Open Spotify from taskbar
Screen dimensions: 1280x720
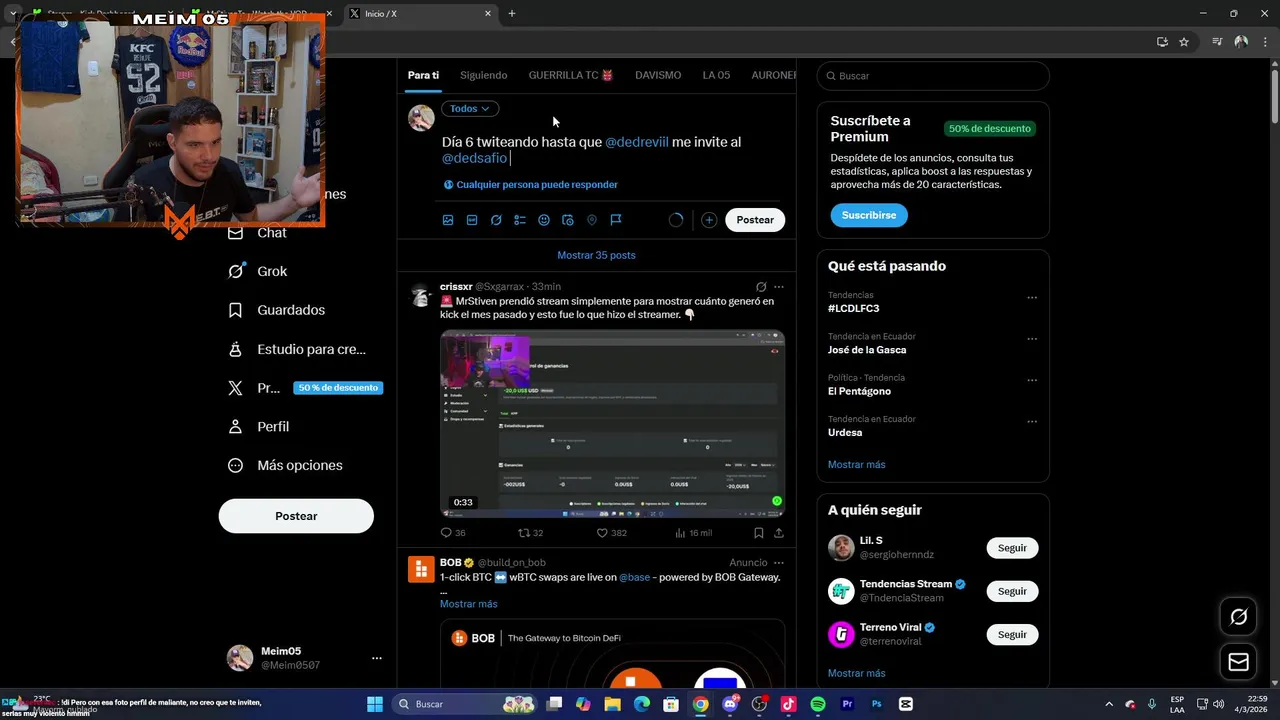(x=818, y=704)
